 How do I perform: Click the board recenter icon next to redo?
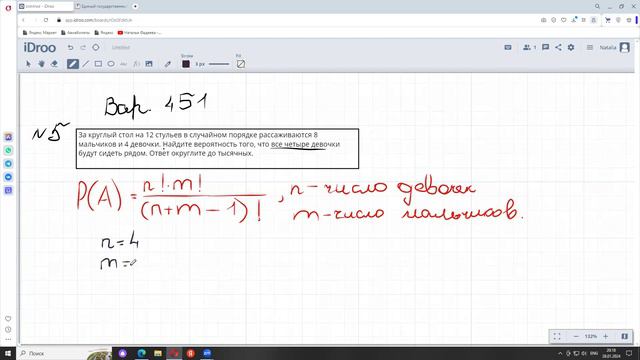[96, 47]
